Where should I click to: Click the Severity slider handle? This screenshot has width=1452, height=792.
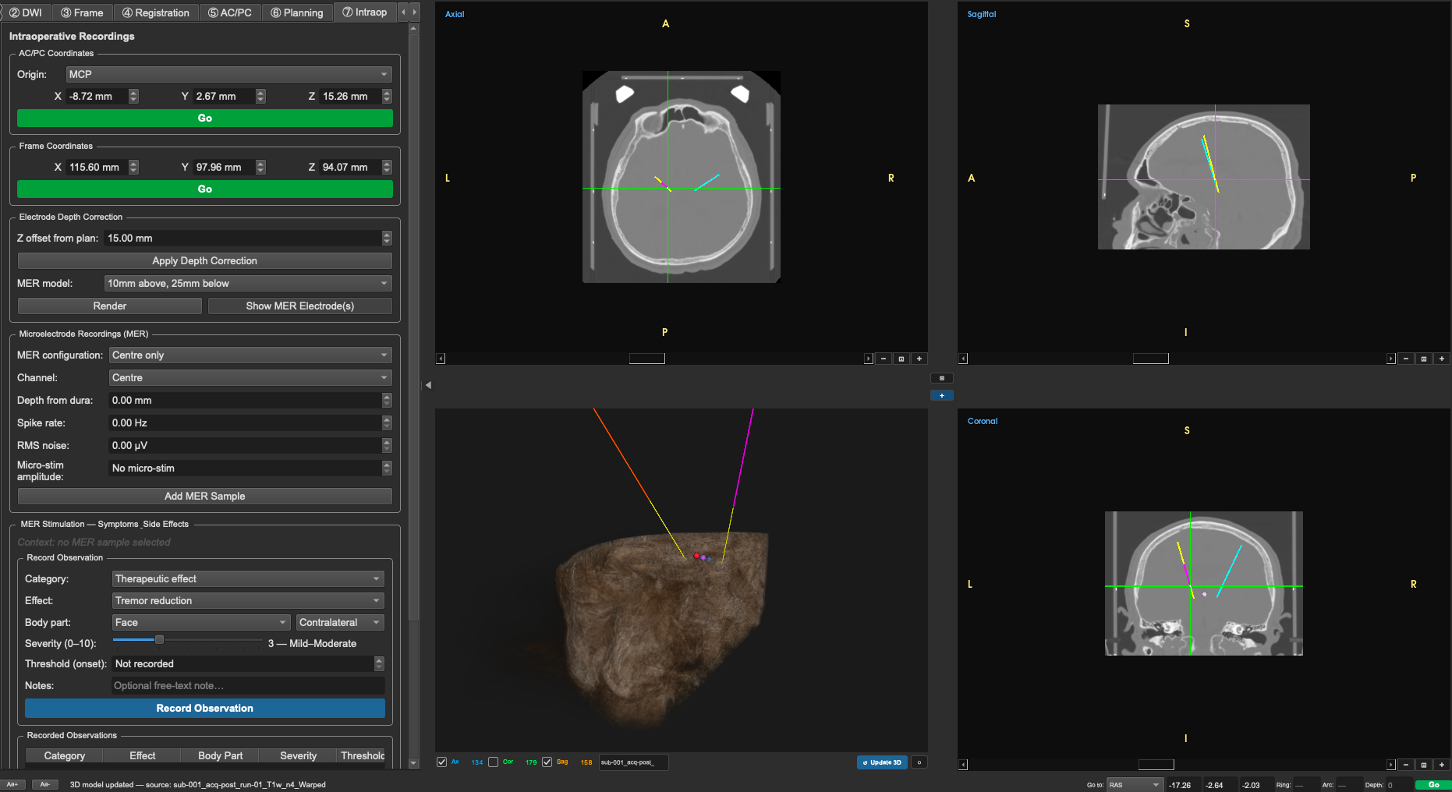pyautogui.click(x=158, y=640)
